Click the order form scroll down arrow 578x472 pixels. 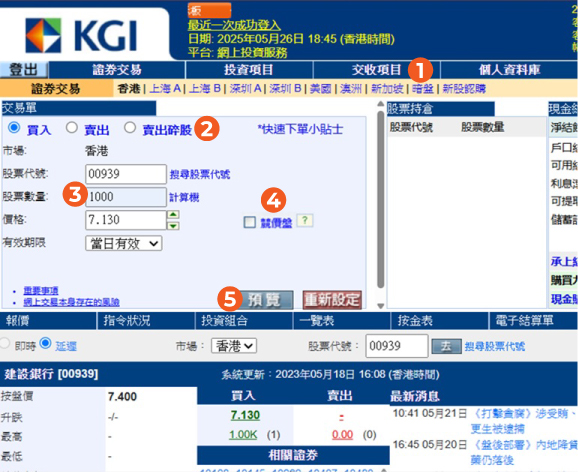(x=381, y=306)
